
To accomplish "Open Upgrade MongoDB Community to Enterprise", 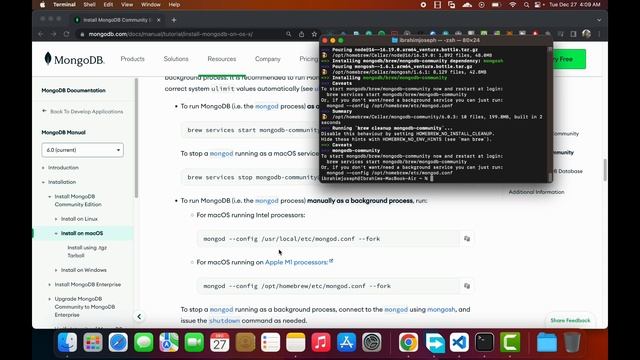I will pos(85,307).
